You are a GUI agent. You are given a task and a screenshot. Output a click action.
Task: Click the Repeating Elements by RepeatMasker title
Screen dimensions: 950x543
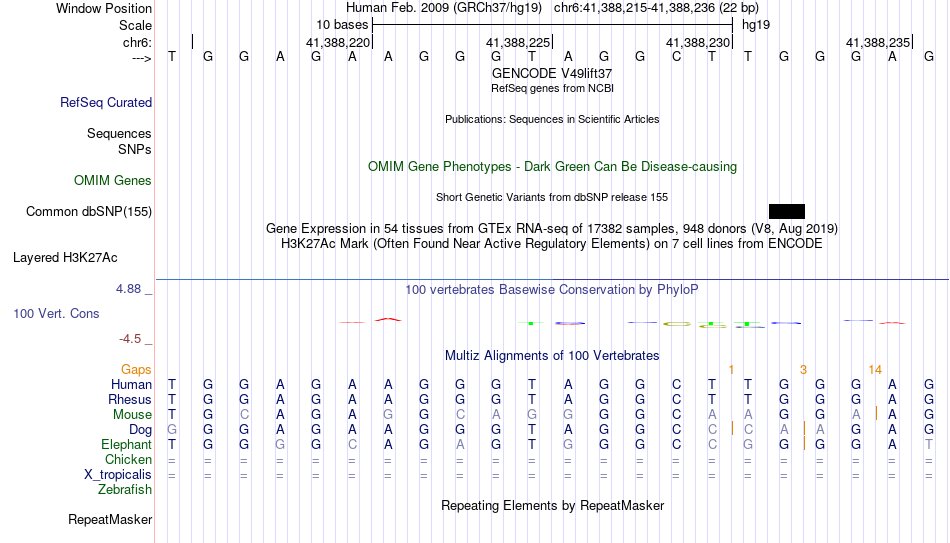(x=552, y=505)
